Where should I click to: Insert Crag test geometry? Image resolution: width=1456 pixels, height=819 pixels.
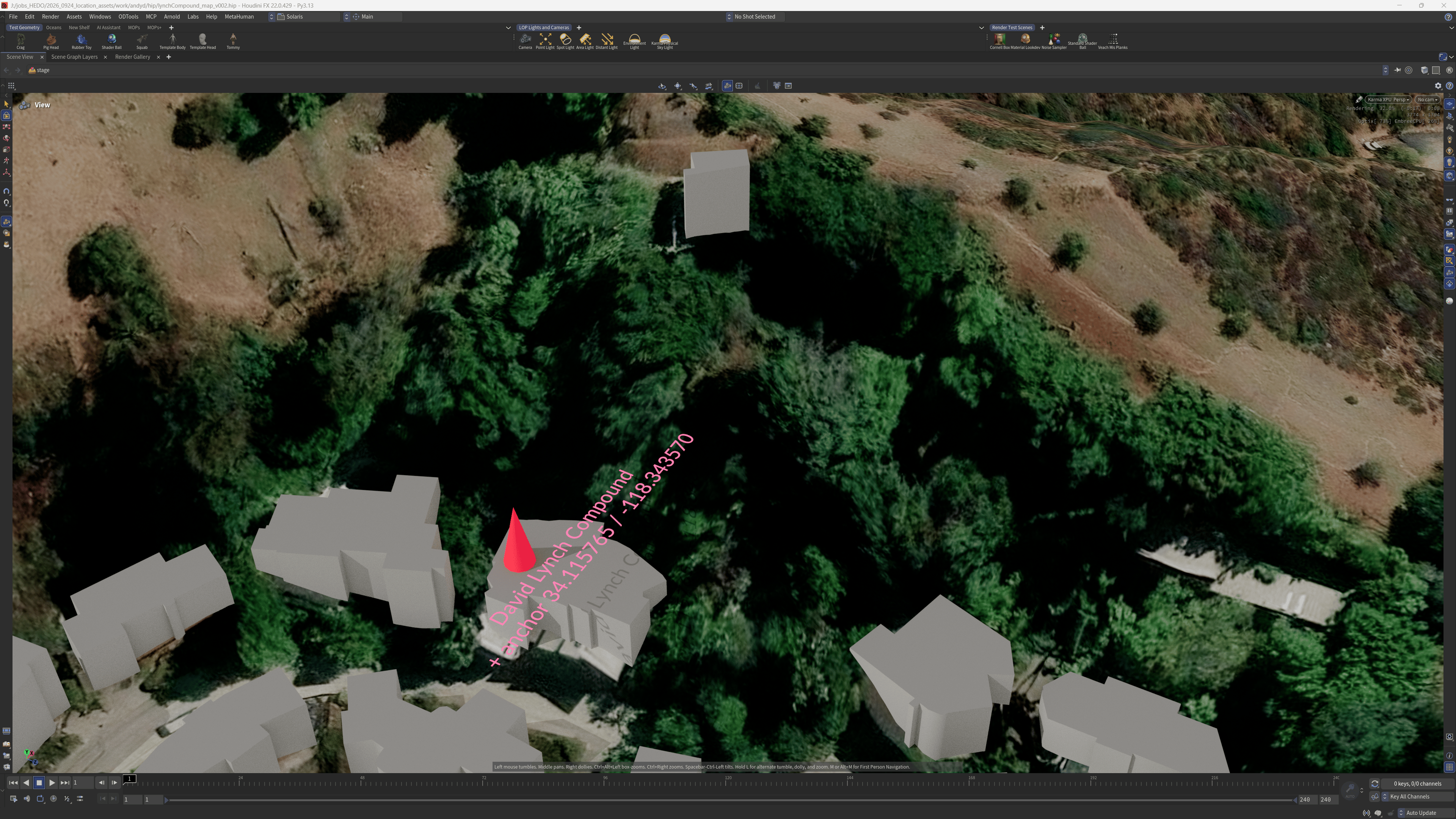pyautogui.click(x=20, y=41)
